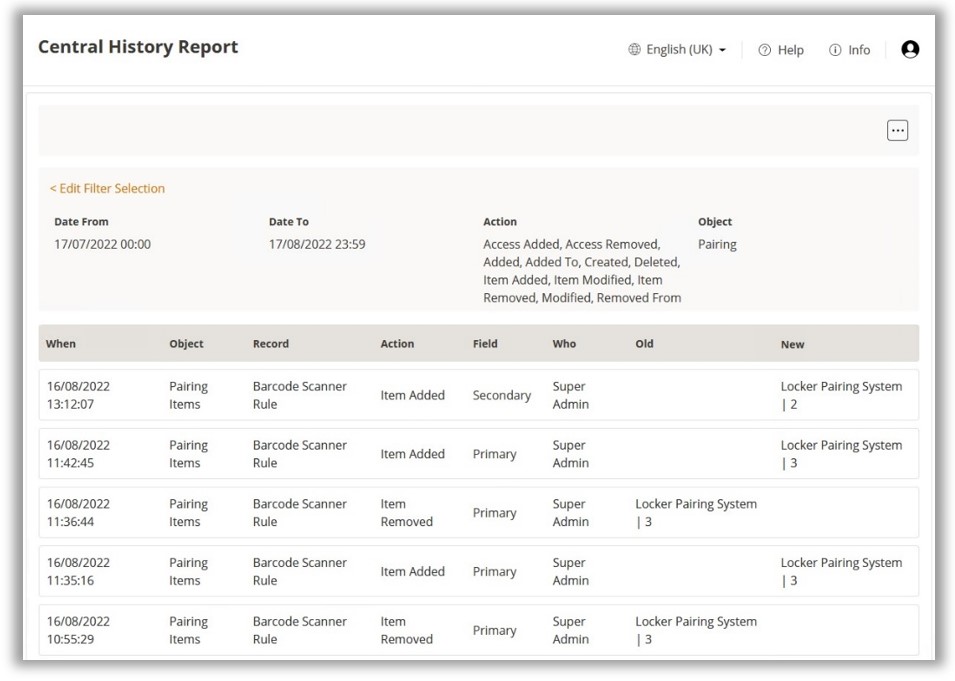This screenshot has height=681, width=955.
Task: Click the Edit Filter Selection link
Action: 107,188
